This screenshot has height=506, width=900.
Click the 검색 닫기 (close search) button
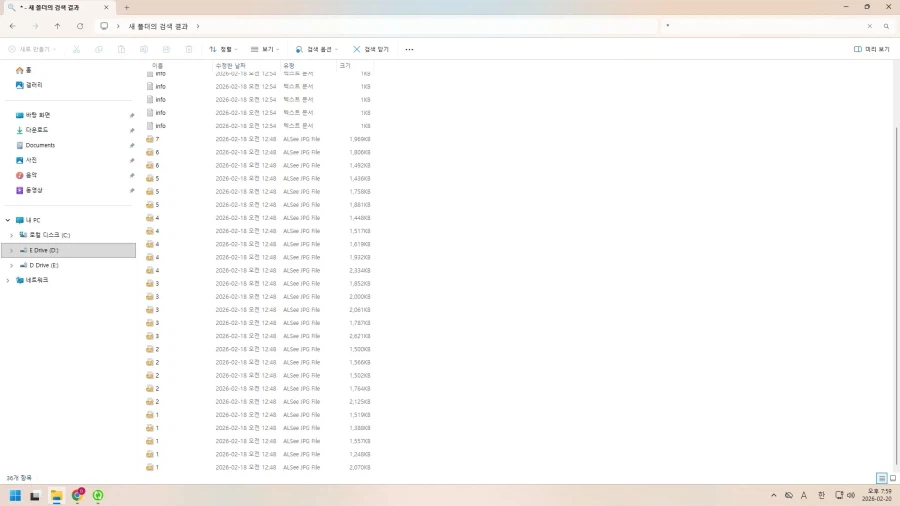[371, 49]
